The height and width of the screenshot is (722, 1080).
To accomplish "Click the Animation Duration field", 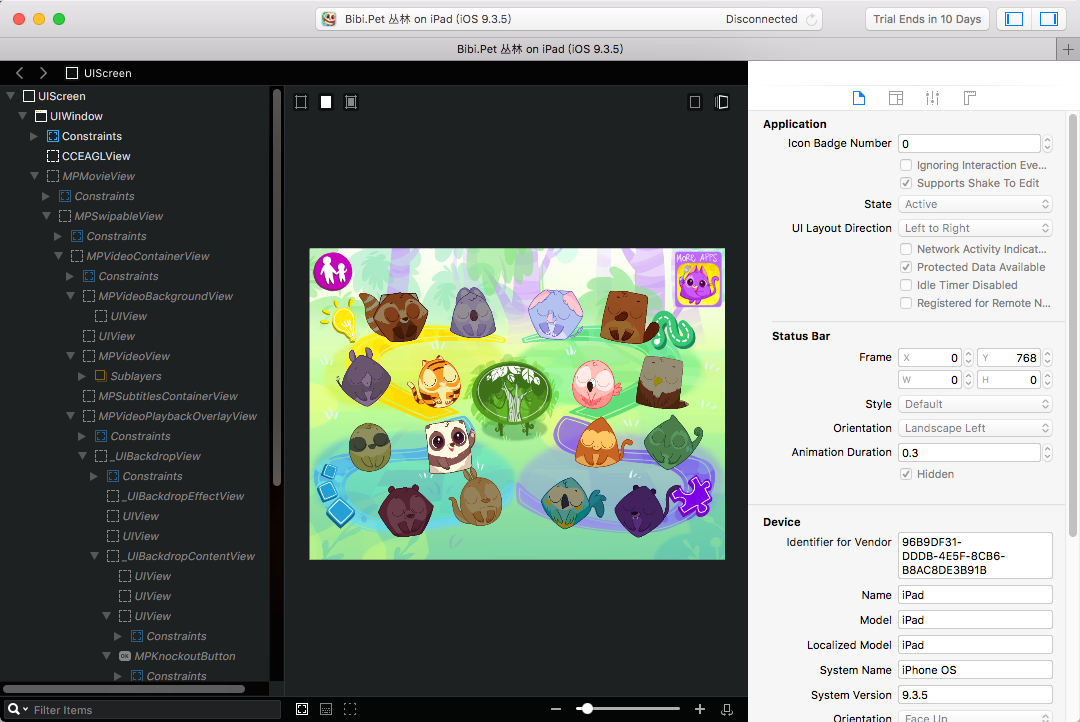I will (969, 453).
